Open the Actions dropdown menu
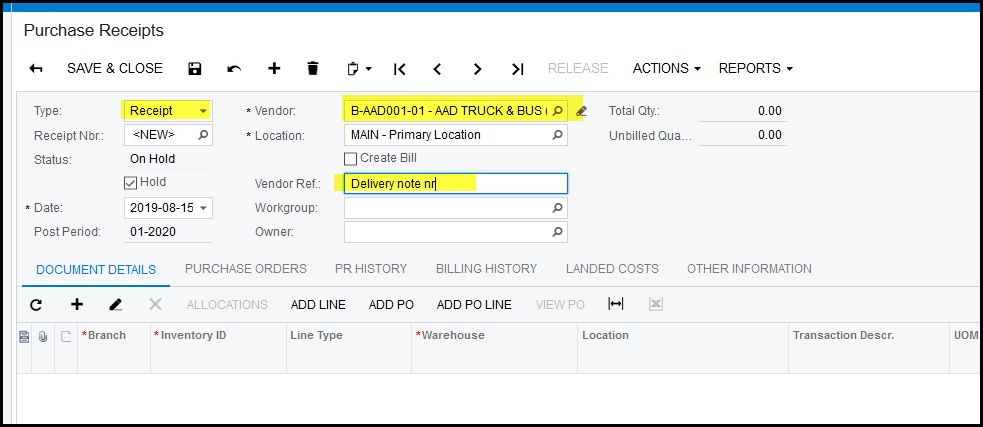 point(666,69)
